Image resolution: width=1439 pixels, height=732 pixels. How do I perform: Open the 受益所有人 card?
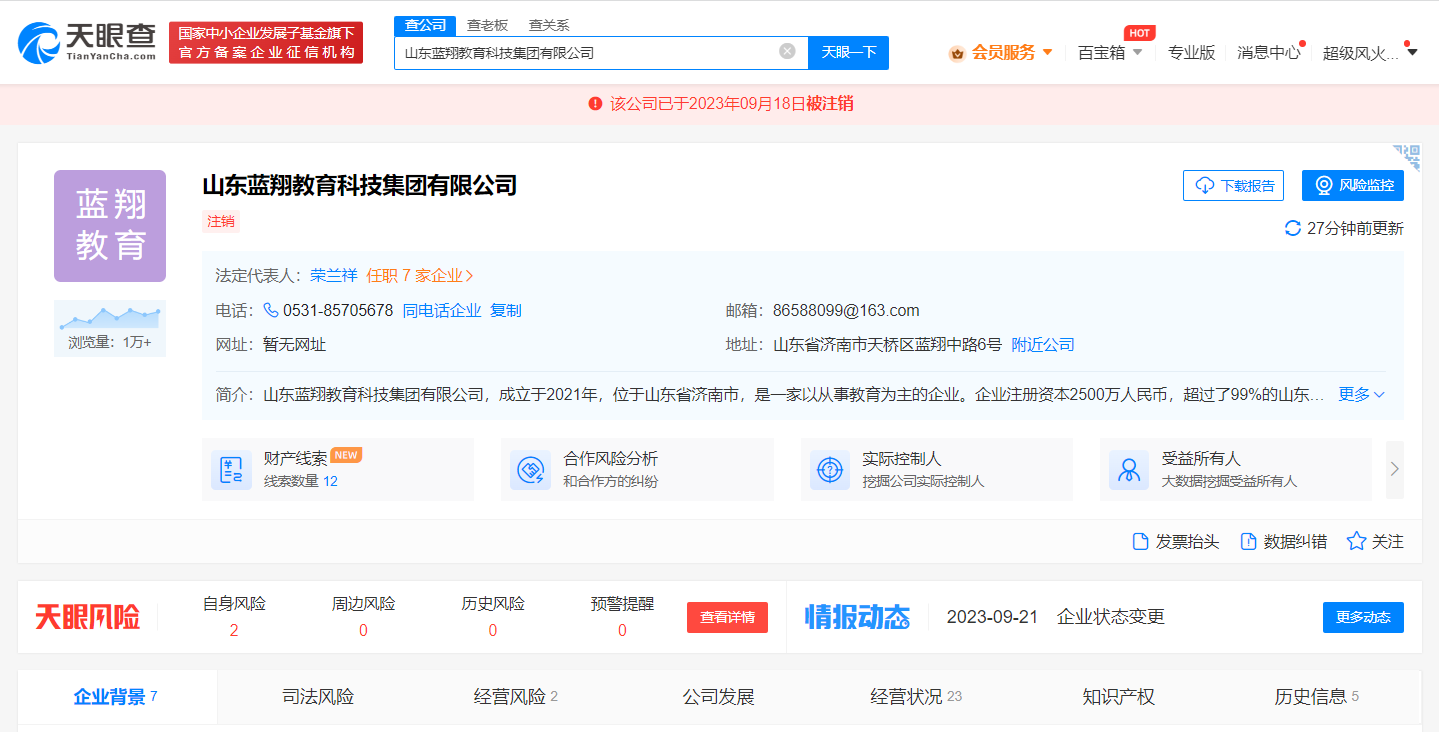coord(1234,469)
